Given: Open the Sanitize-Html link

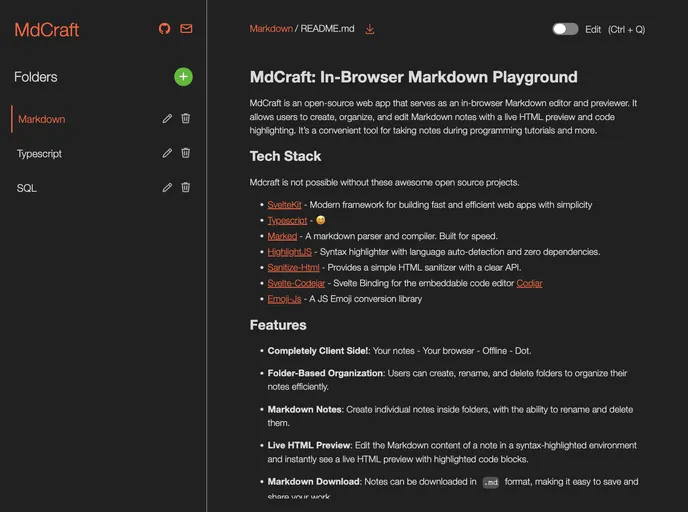Looking at the screenshot, I should pyautogui.click(x=294, y=268).
